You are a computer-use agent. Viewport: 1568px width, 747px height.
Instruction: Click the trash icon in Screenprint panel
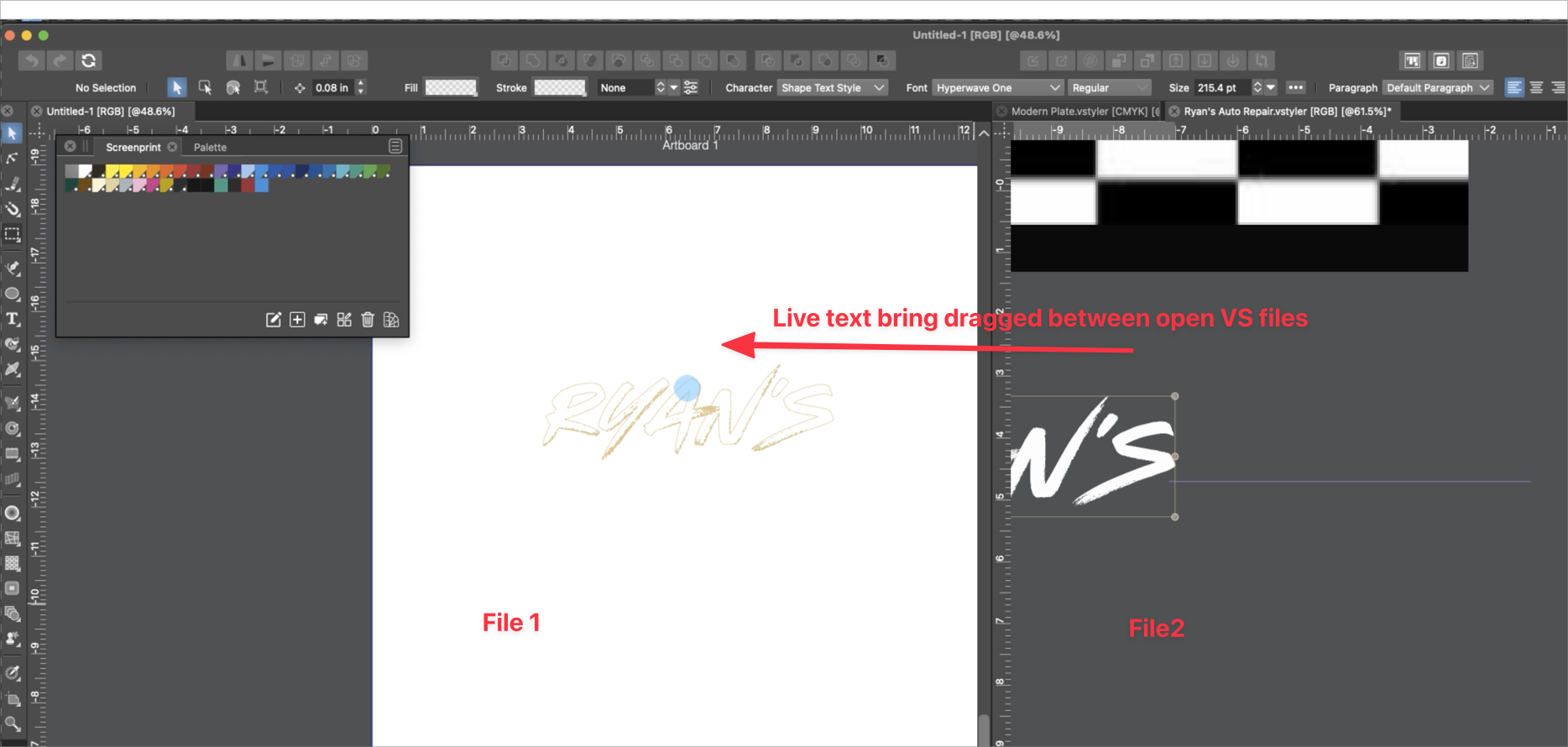pyautogui.click(x=368, y=320)
